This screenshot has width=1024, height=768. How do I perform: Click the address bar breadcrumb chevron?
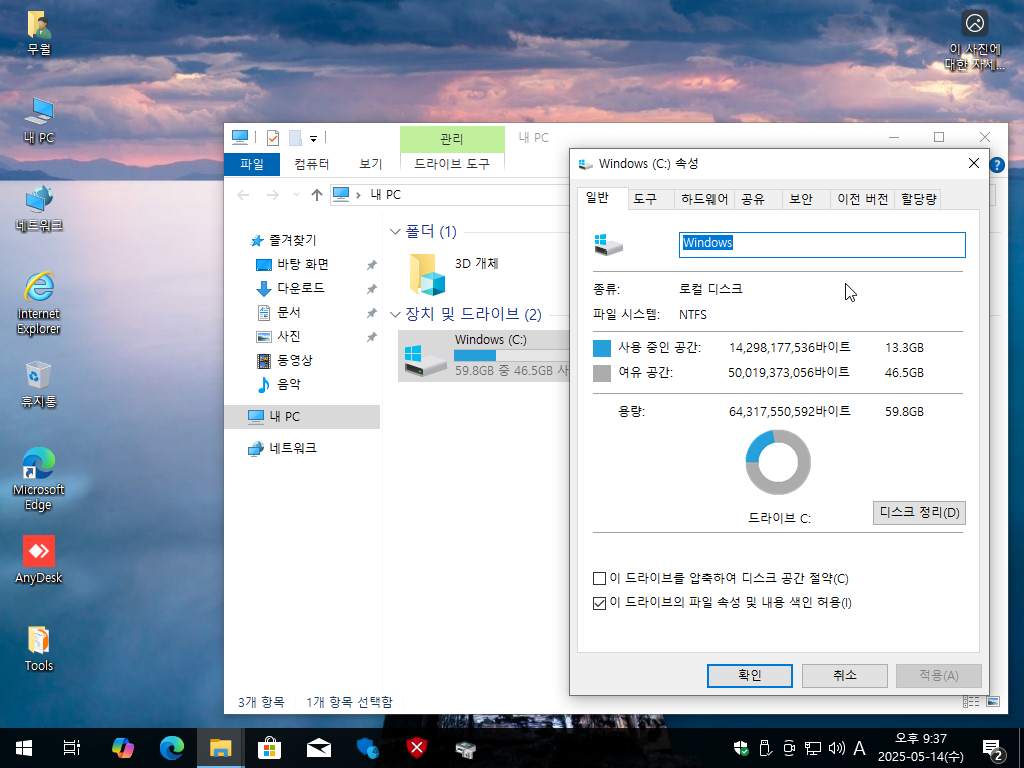click(359, 195)
